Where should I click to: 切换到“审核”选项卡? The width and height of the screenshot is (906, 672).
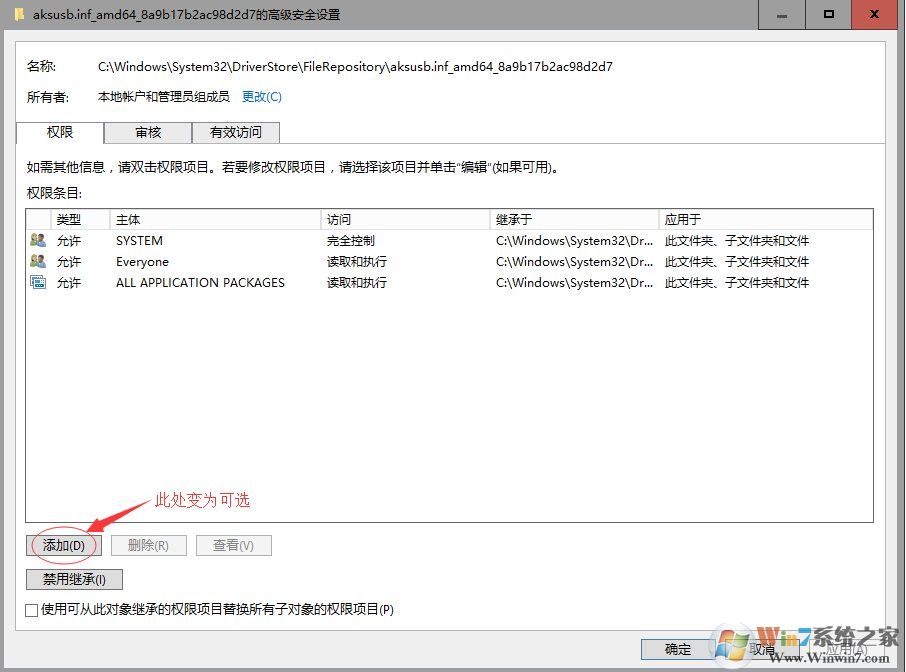point(146,132)
